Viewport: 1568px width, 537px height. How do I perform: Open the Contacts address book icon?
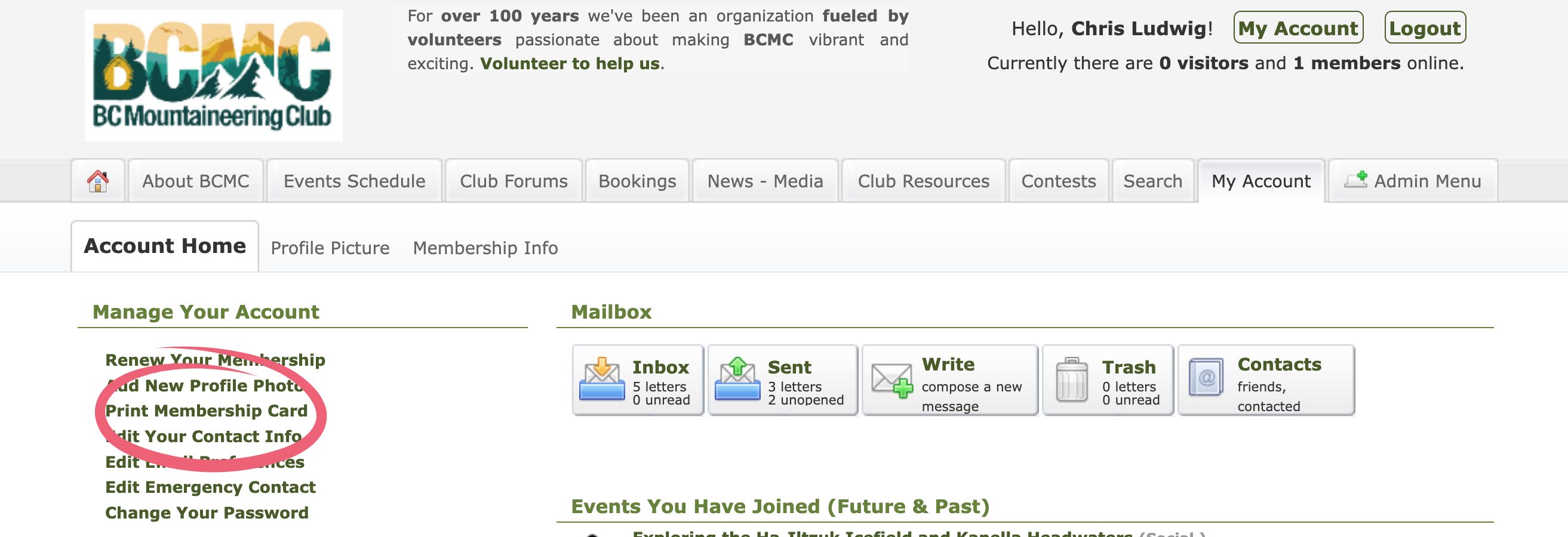pos(1206,378)
